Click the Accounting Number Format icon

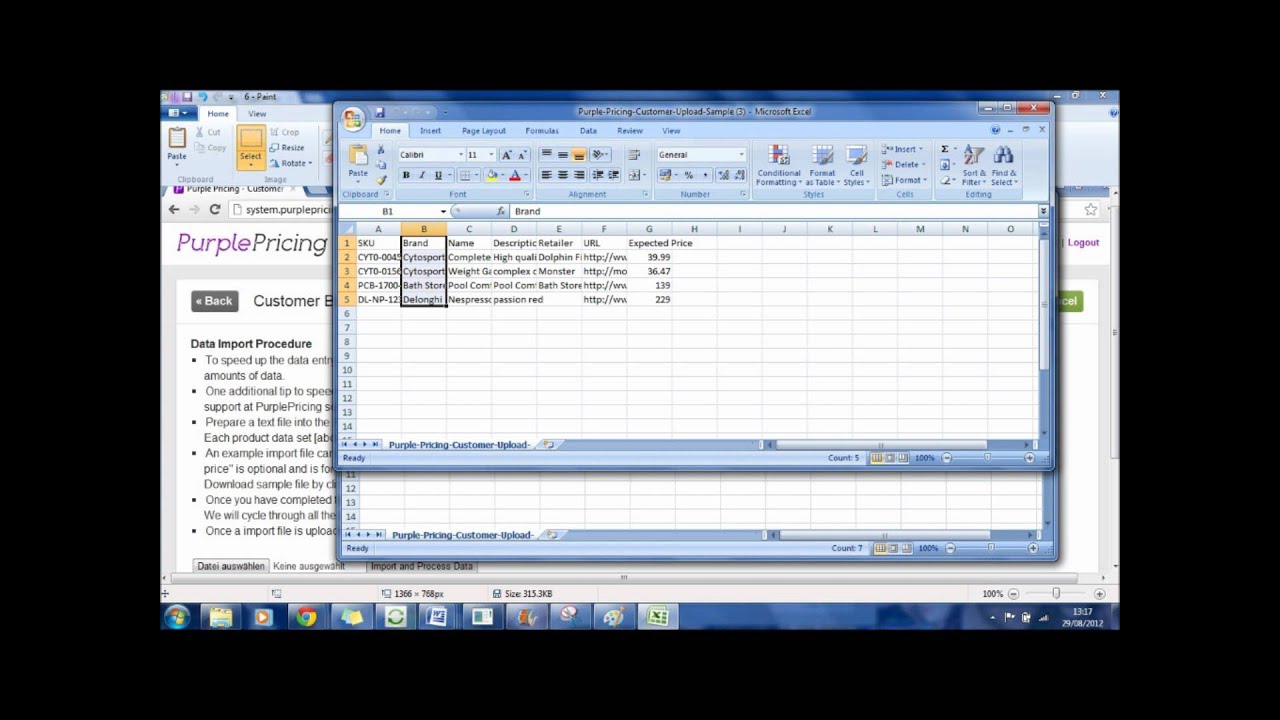click(666, 175)
